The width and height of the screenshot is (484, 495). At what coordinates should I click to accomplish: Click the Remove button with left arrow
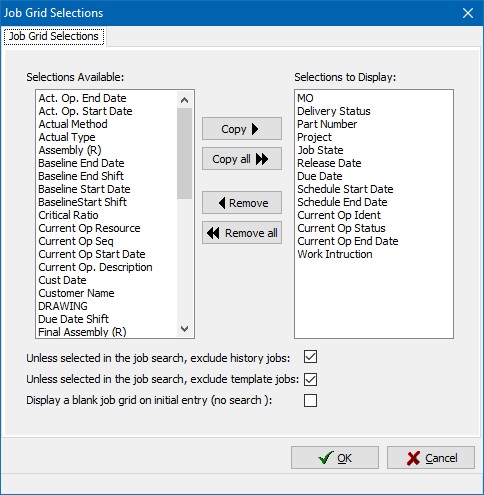[x=242, y=203]
